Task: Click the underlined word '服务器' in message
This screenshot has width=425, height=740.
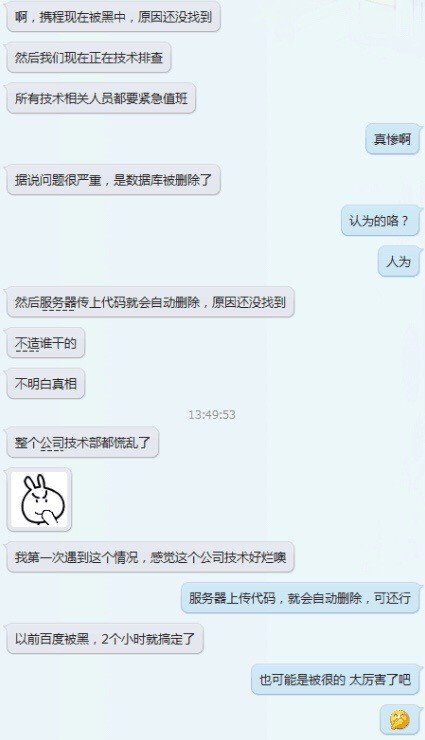Action: (x=58, y=303)
